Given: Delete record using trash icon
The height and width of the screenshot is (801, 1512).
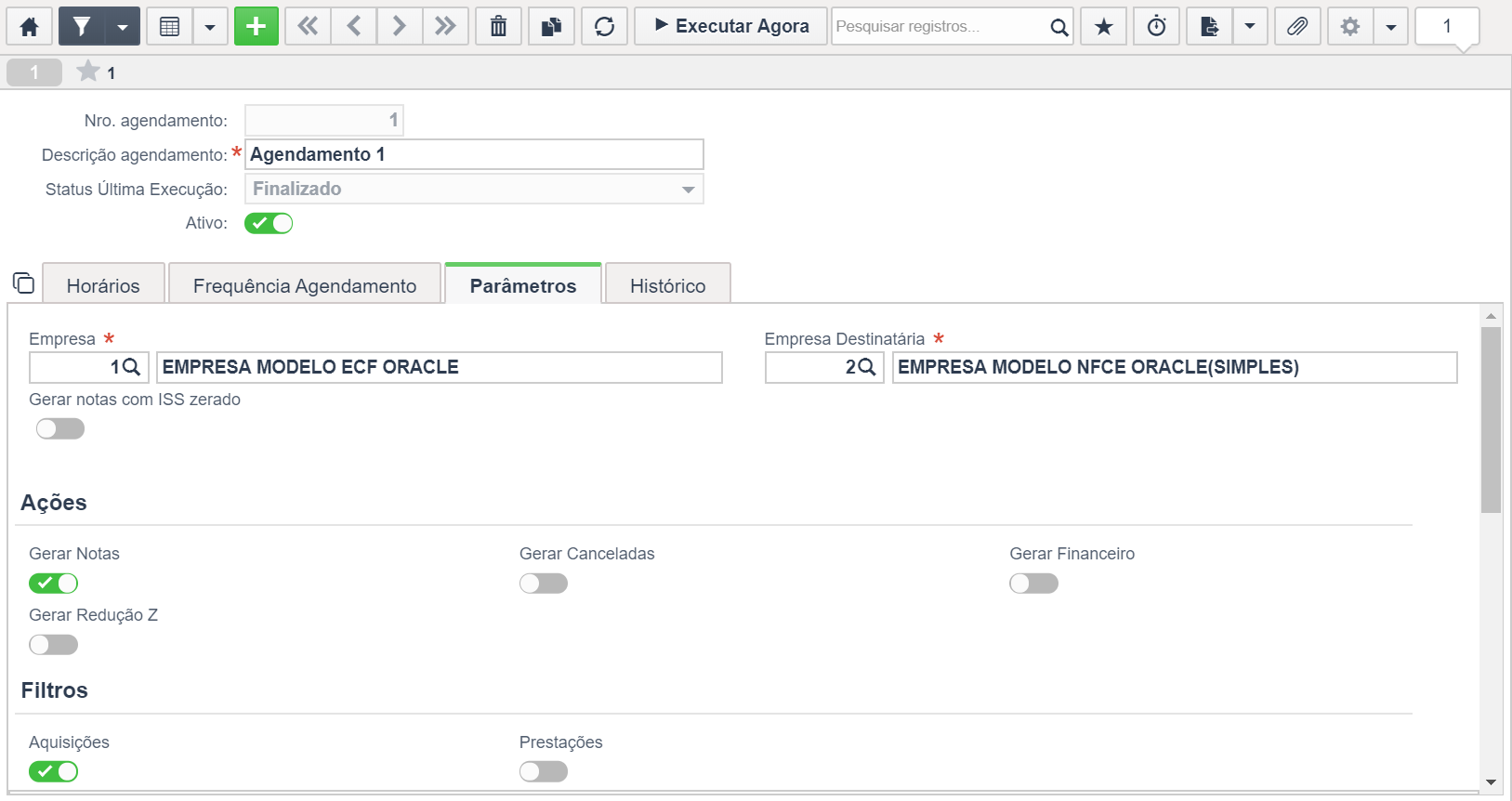Looking at the screenshot, I should [x=499, y=27].
